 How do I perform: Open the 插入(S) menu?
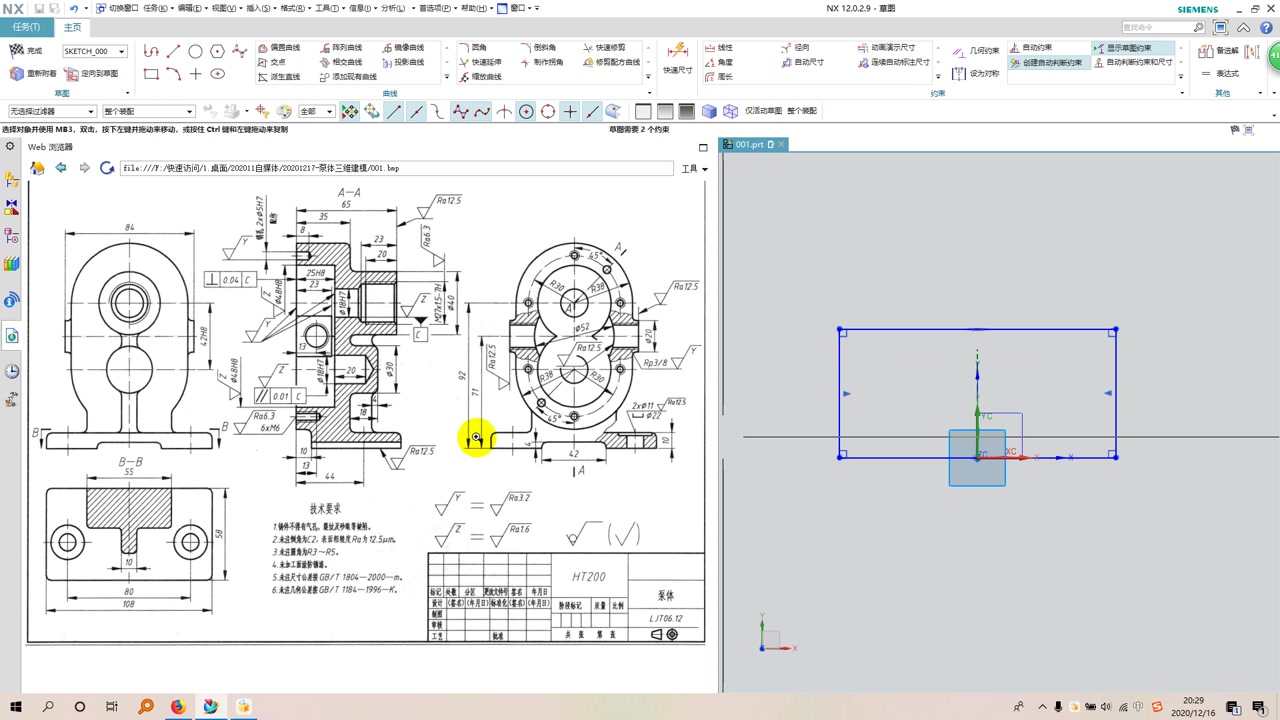click(258, 8)
